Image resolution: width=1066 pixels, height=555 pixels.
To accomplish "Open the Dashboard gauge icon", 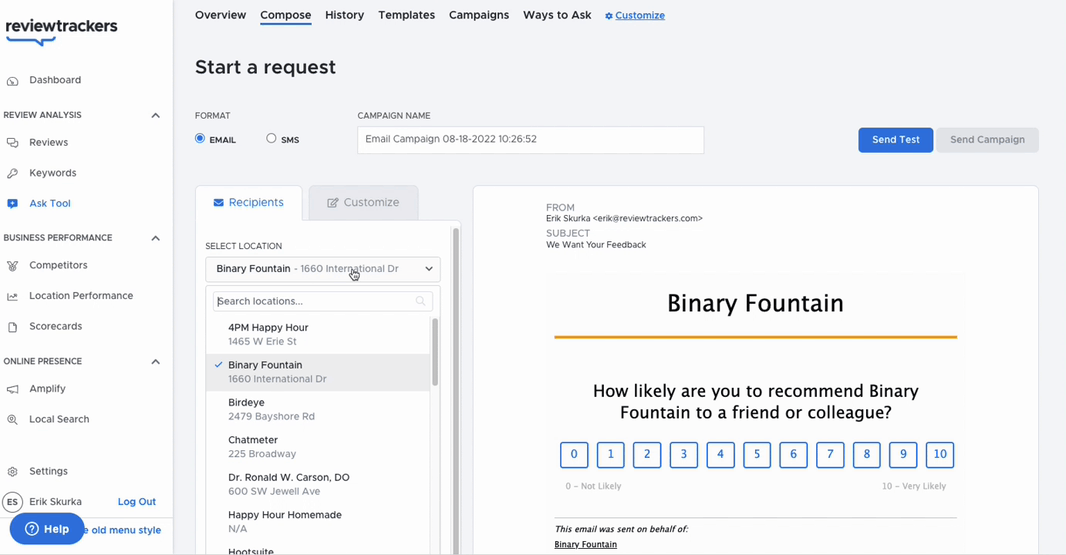I will coord(12,81).
